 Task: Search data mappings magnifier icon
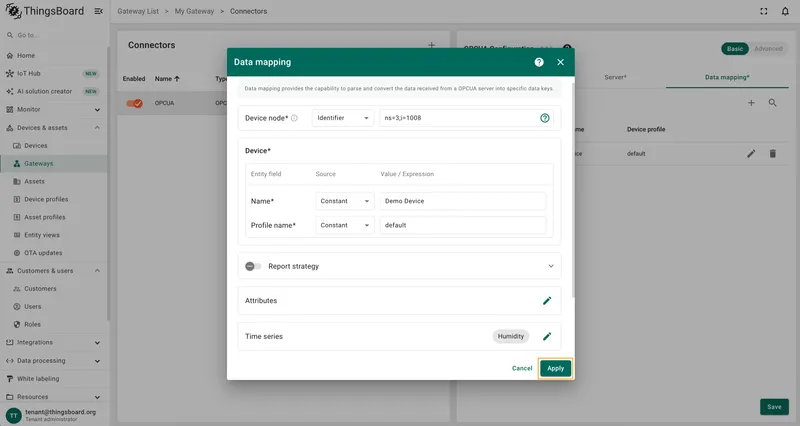coord(772,103)
